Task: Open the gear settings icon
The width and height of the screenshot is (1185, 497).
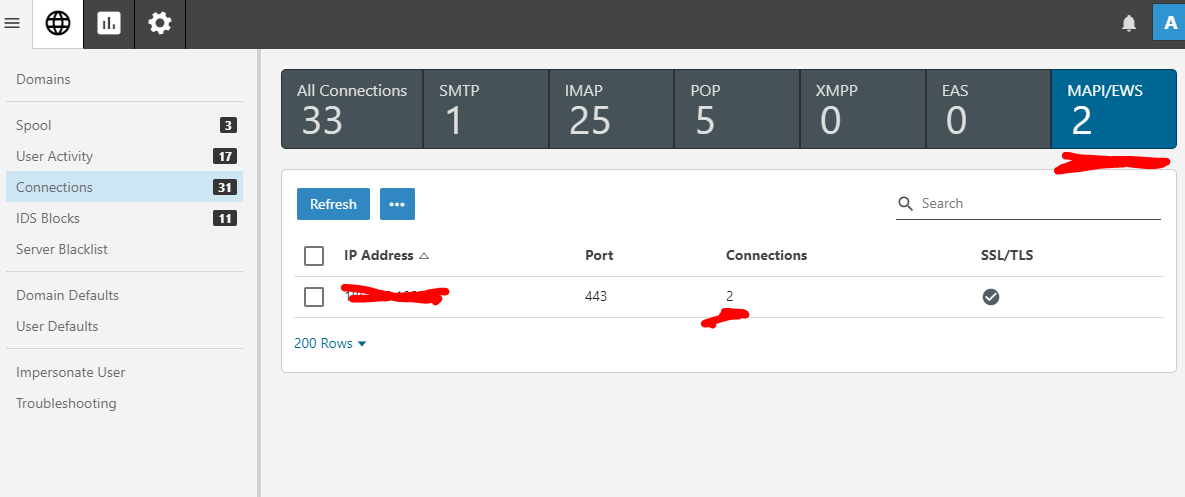Action: click(x=160, y=24)
